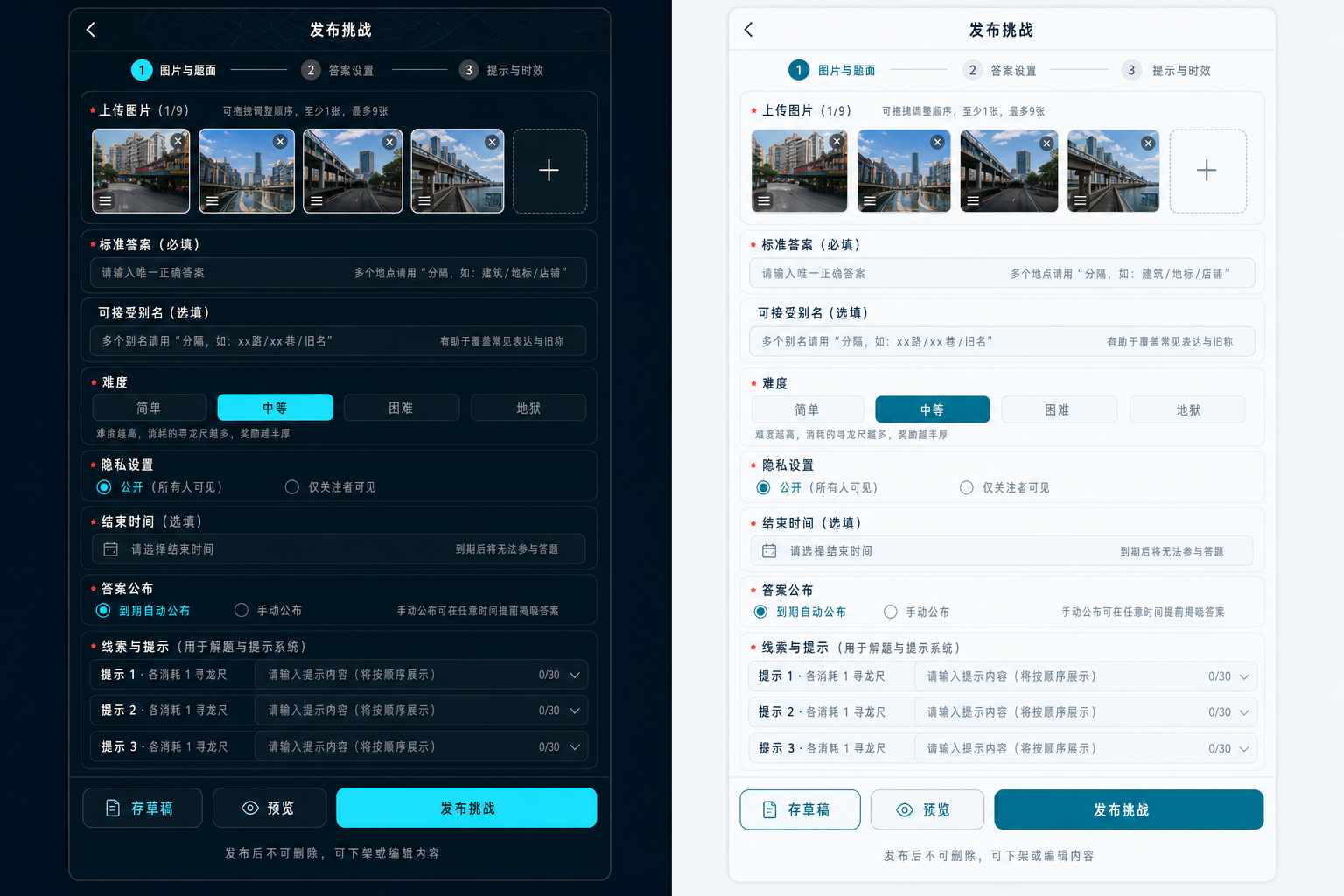The height and width of the screenshot is (896, 1344).
Task: Click 预览 button in dark panel
Action: tap(269, 808)
